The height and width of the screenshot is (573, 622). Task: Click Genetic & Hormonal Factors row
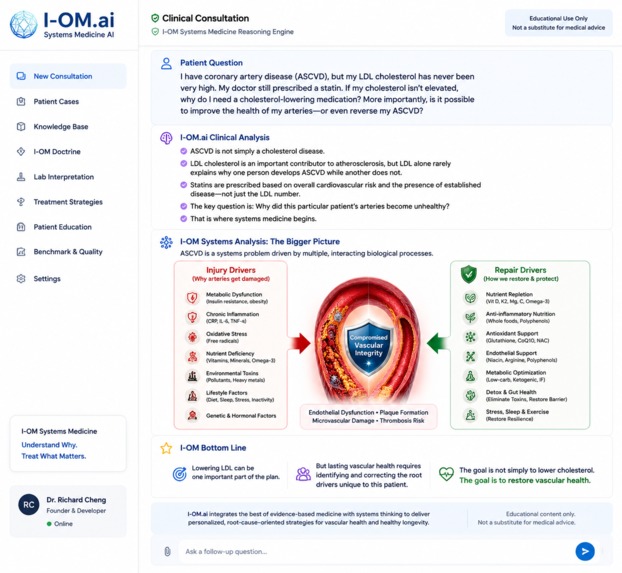coord(231,415)
